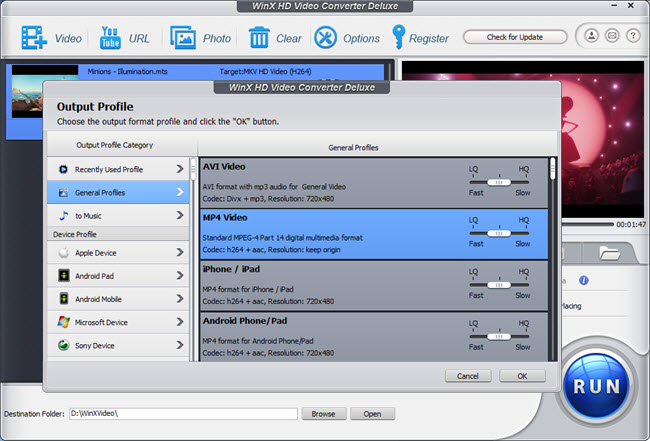Viewport: 650px width, 441px height.
Task: Click the Apple Device logo icon
Action: [x=63, y=252]
